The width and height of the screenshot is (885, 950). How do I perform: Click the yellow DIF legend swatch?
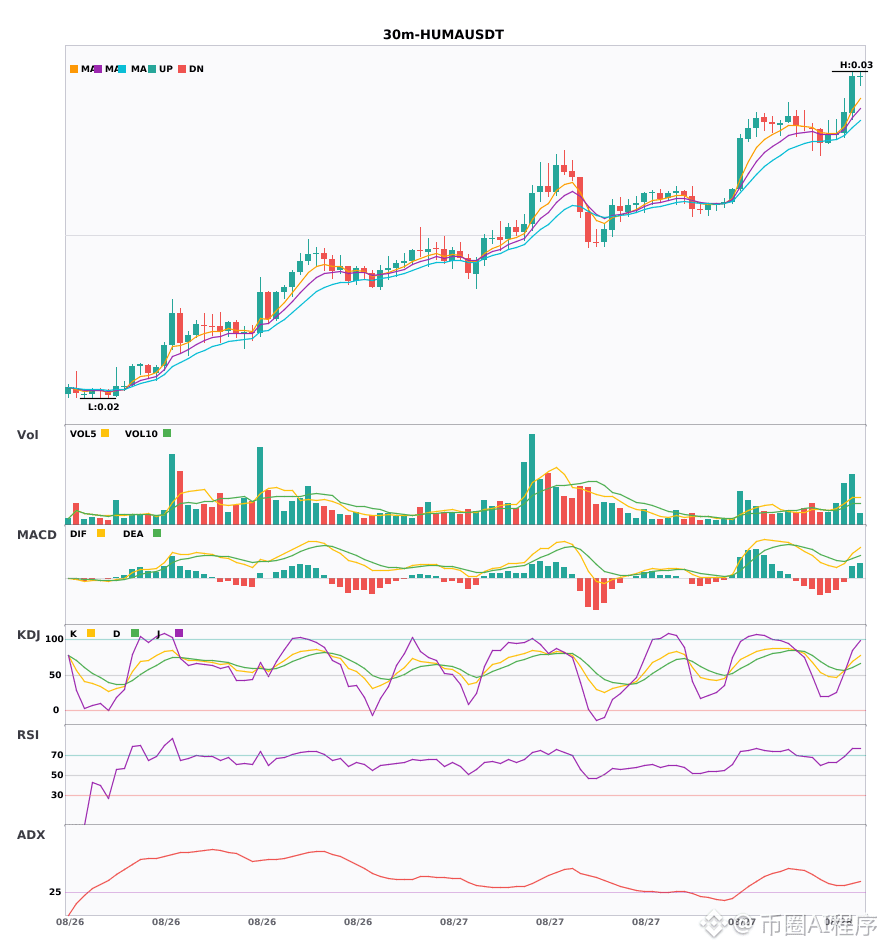point(101,533)
